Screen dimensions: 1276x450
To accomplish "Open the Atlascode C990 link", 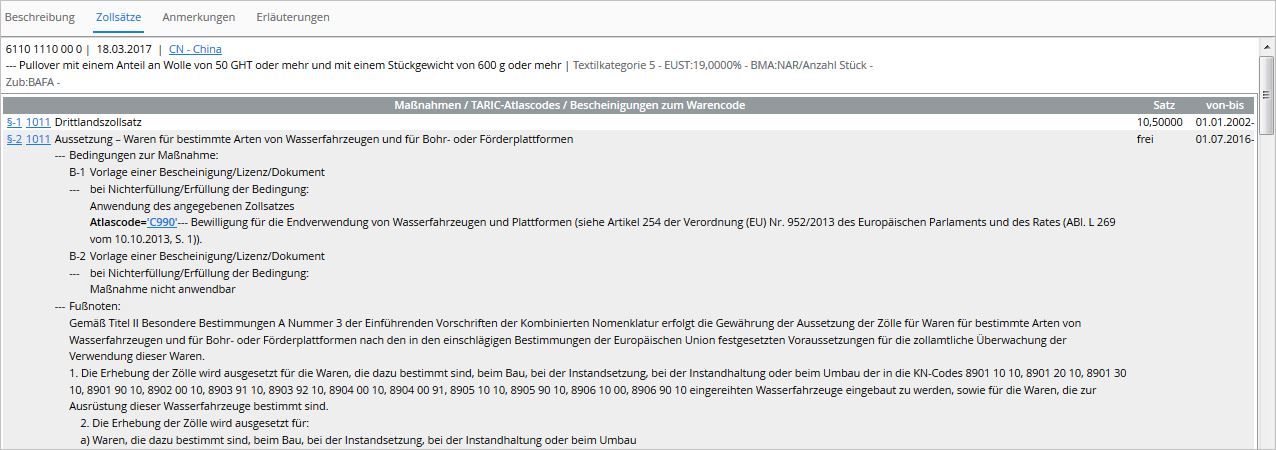I will (x=162, y=223).
